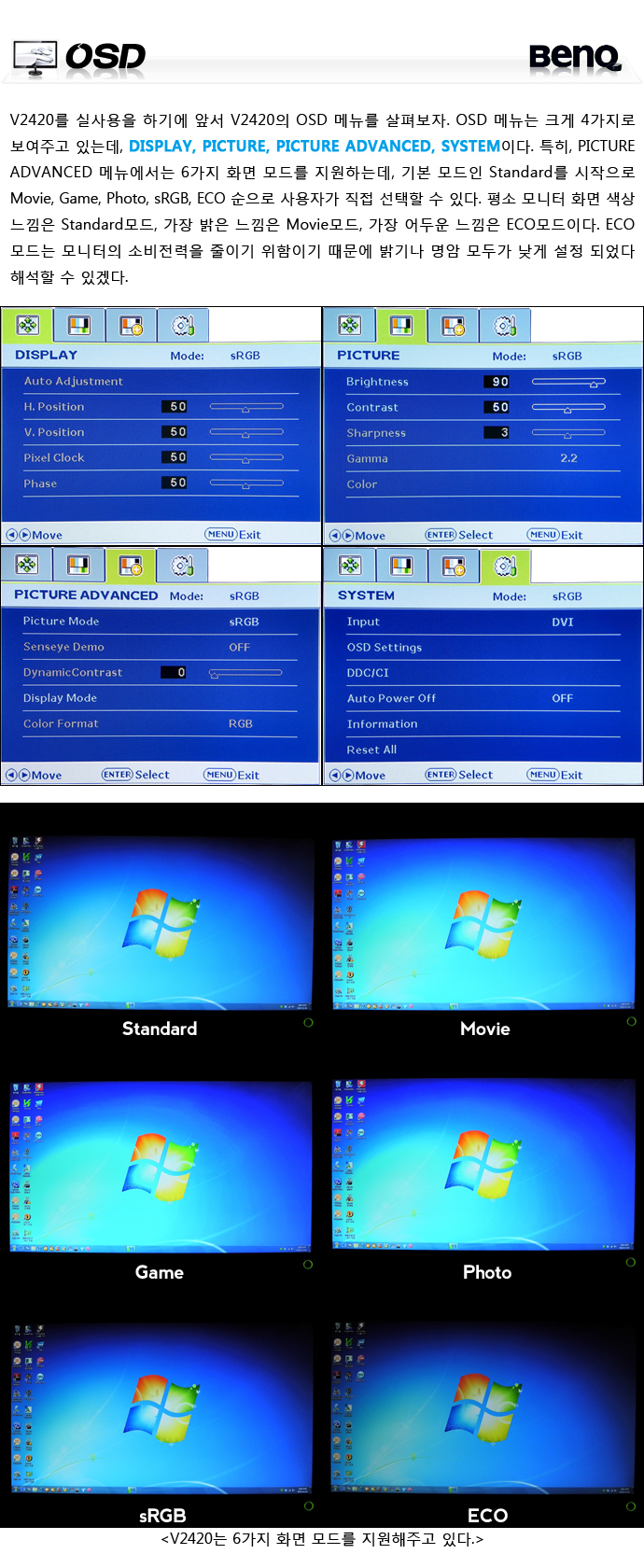Adjust the H. Position slider
Screen dimensions: 644x1568
pyautogui.click(x=246, y=407)
